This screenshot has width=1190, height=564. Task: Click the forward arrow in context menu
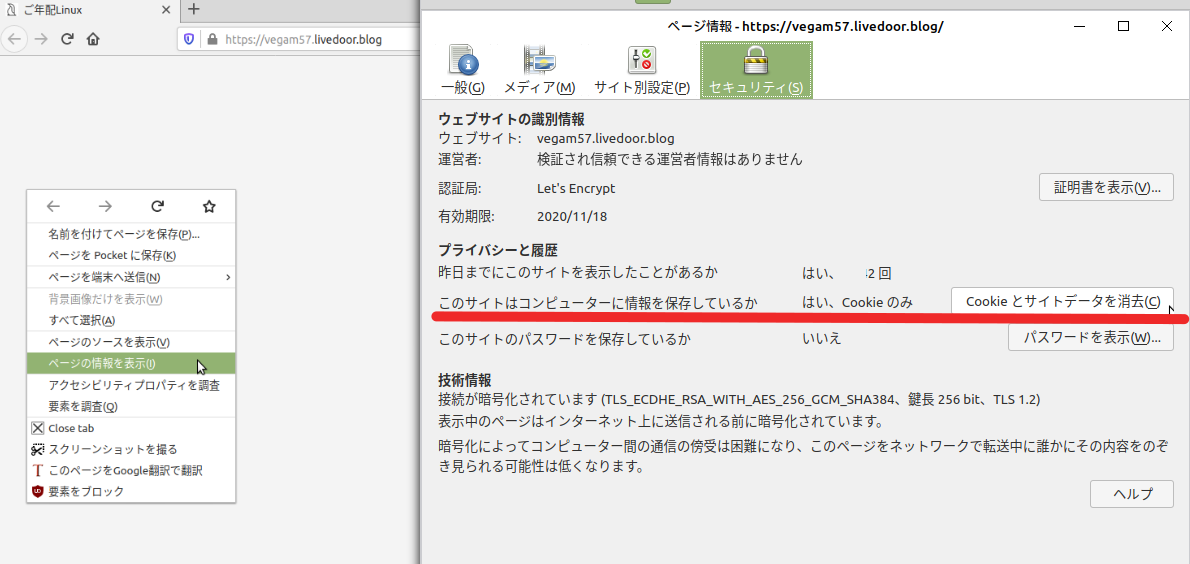click(105, 206)
